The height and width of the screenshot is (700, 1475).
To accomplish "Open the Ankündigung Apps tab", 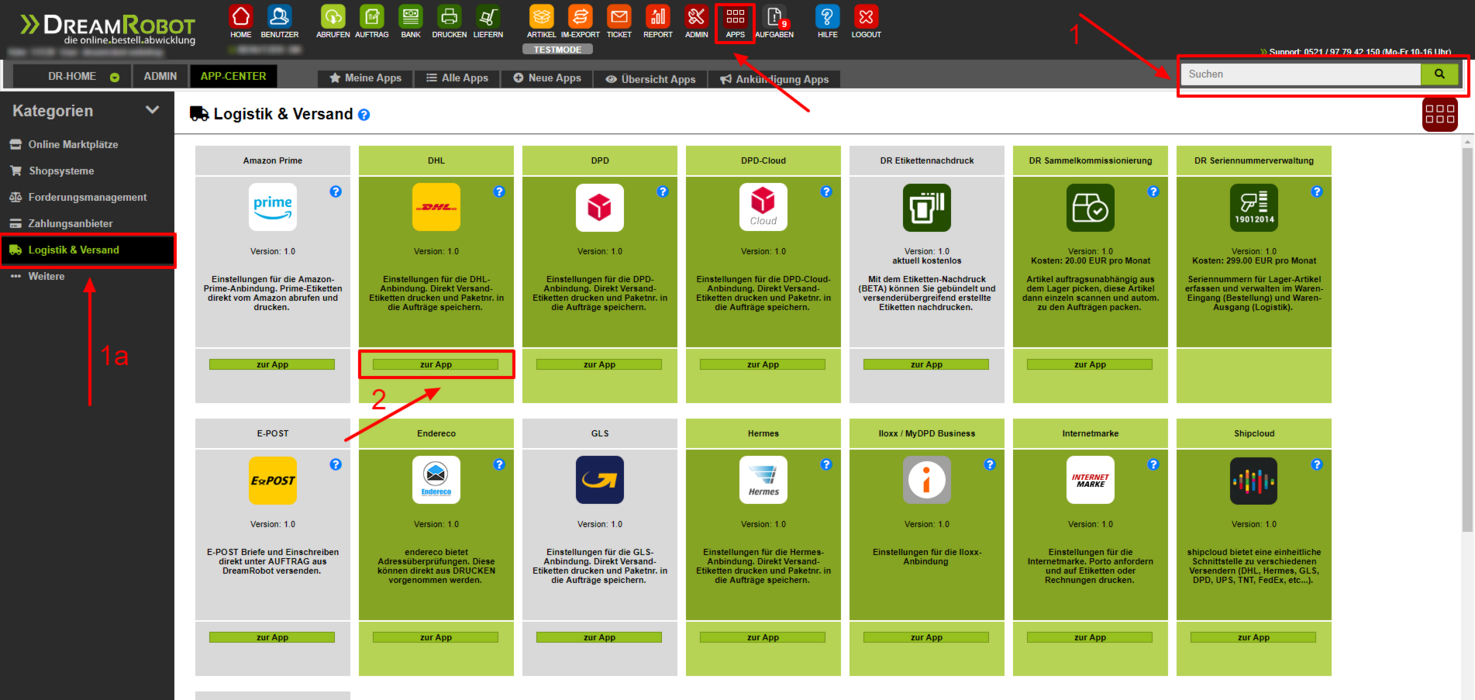I will [774, 78].
